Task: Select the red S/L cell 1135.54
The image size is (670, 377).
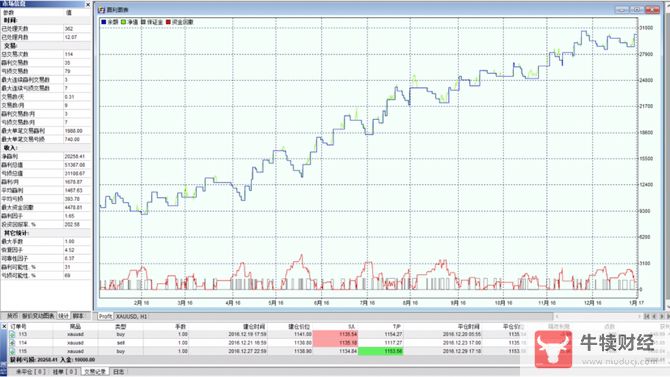Action: [335, 334]
